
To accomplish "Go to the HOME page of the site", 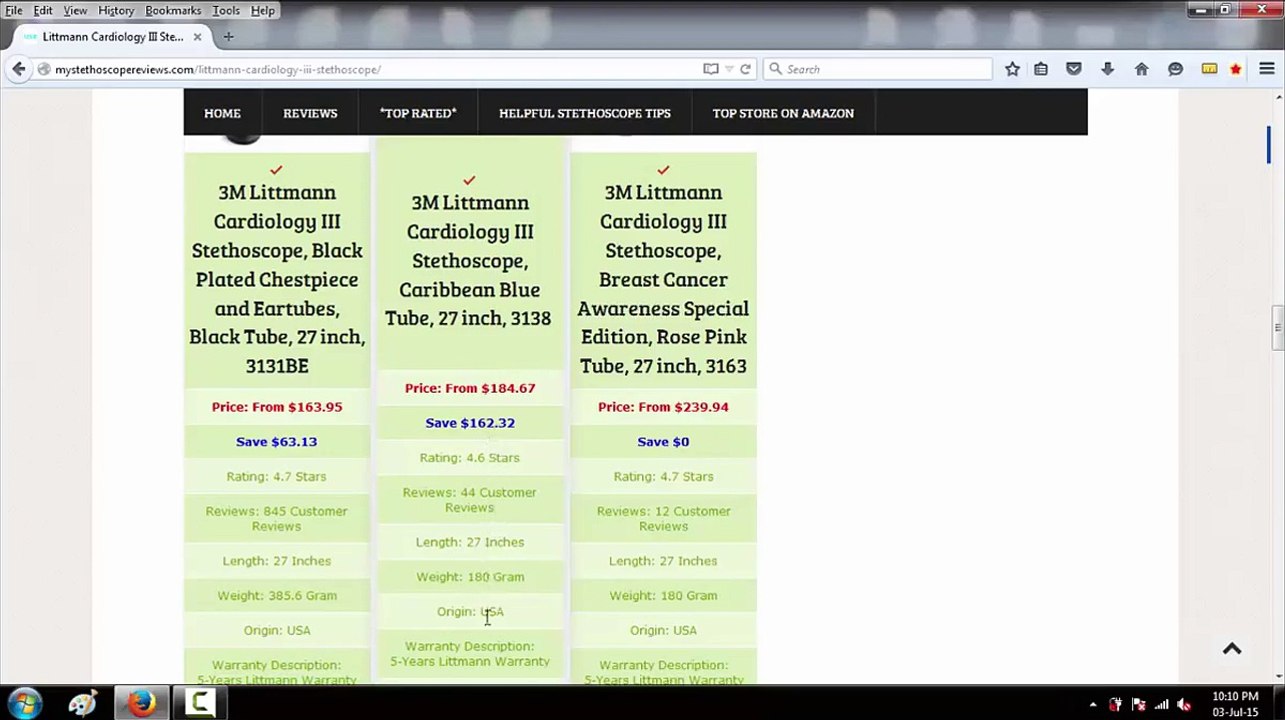I will click(x=222, y=113).
